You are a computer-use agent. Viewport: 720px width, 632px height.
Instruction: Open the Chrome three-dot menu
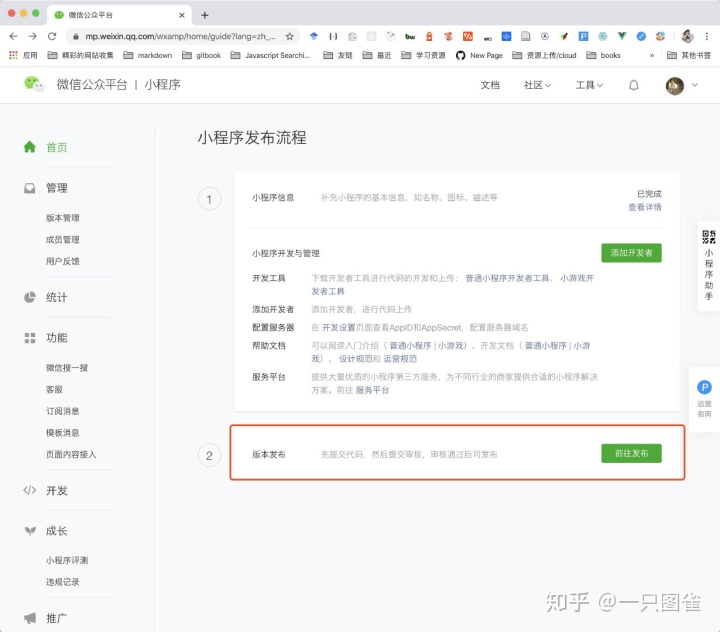[707, 36]
